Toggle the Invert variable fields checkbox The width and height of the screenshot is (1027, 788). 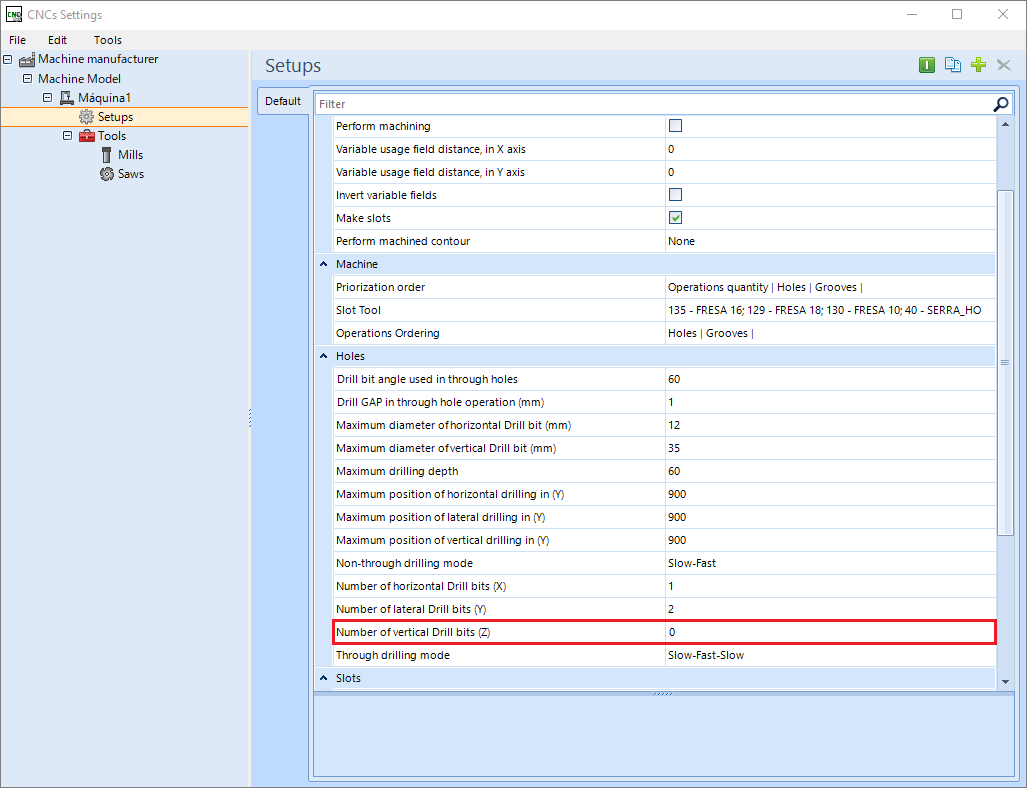[675, 195]
